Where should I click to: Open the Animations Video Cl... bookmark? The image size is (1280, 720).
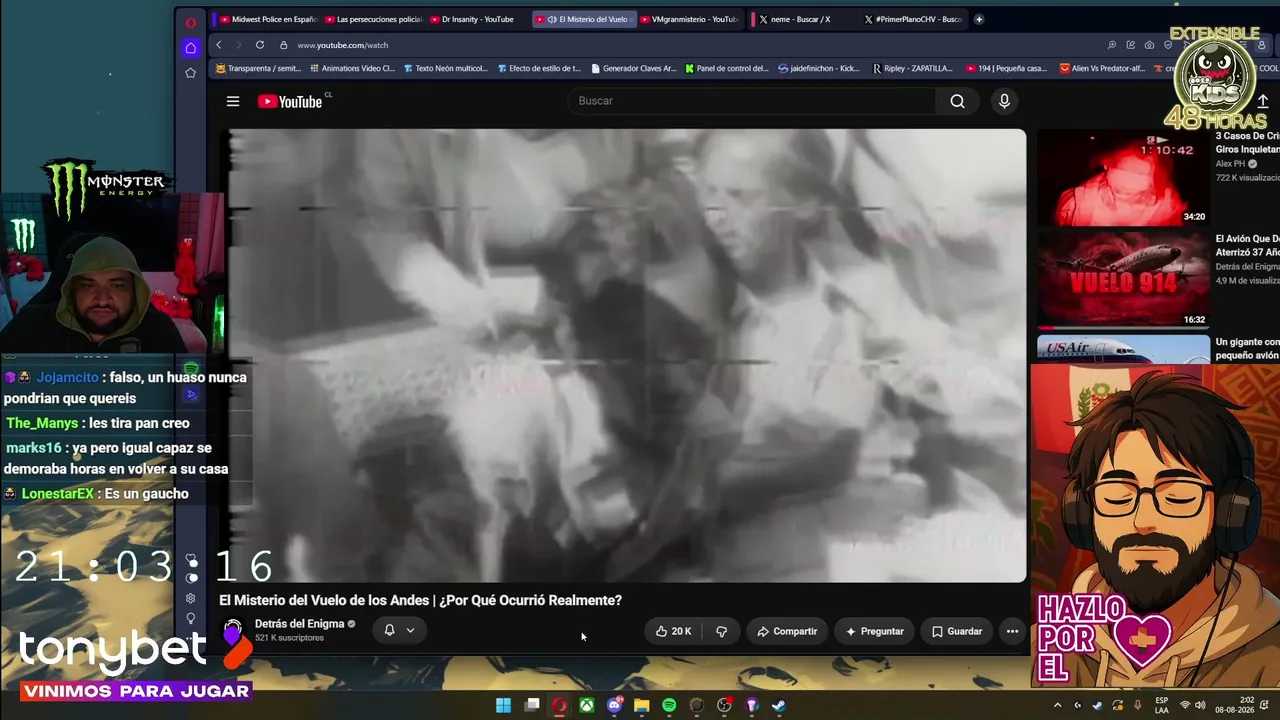coord(352,69)
